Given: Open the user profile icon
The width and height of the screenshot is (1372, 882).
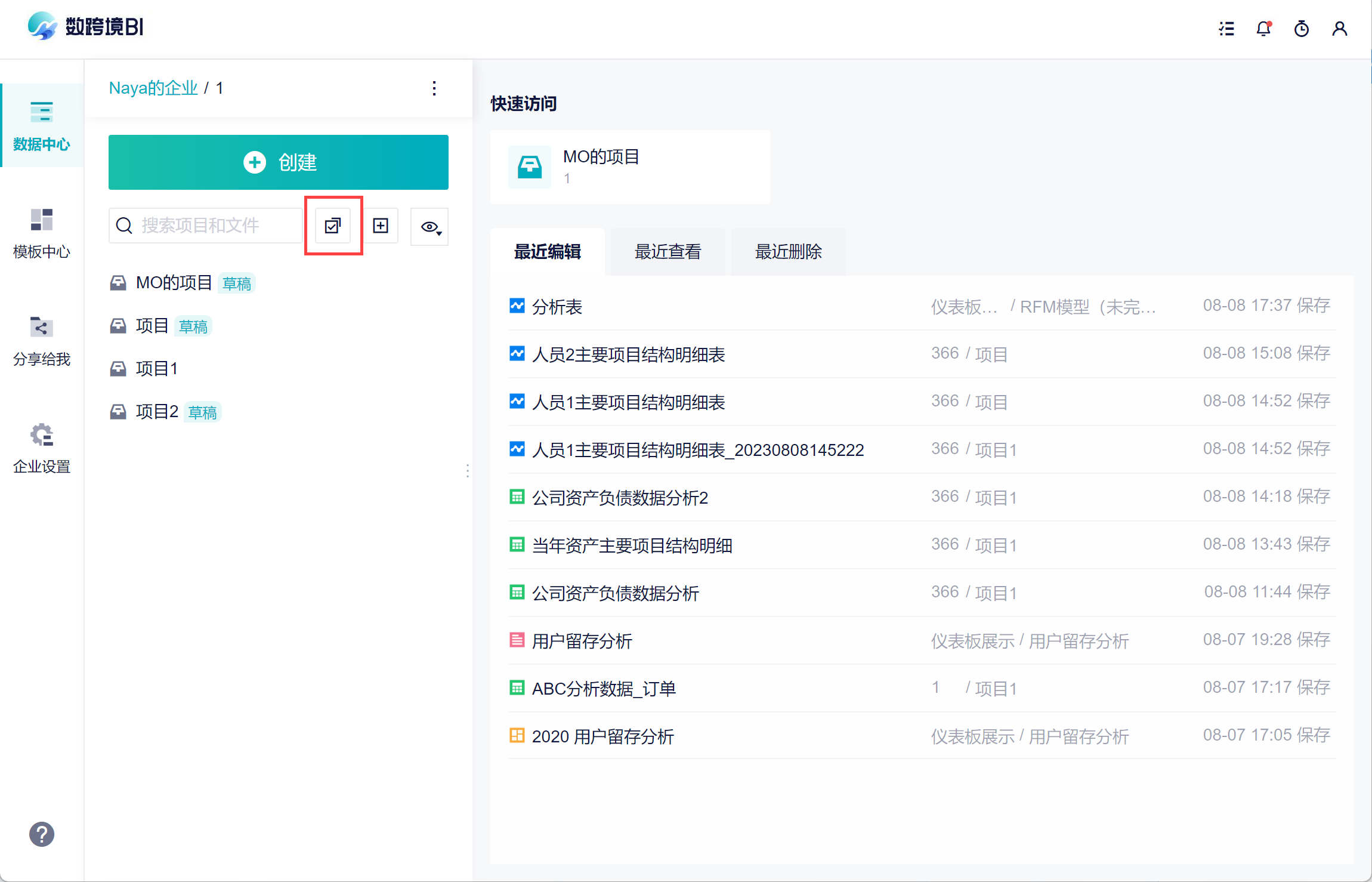Looking at the screenshot, I should [1340, 29].
